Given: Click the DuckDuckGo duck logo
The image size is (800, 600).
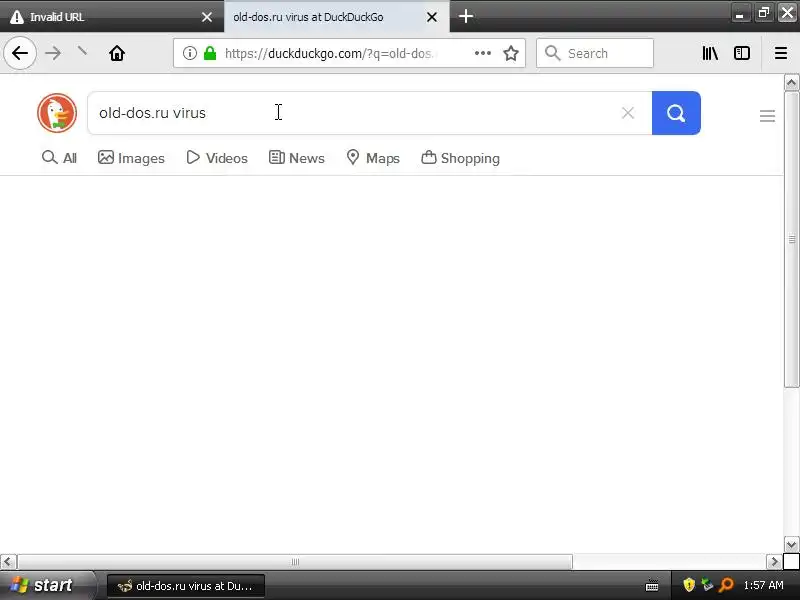Looking at the screenshot, I should click(57, 113).
